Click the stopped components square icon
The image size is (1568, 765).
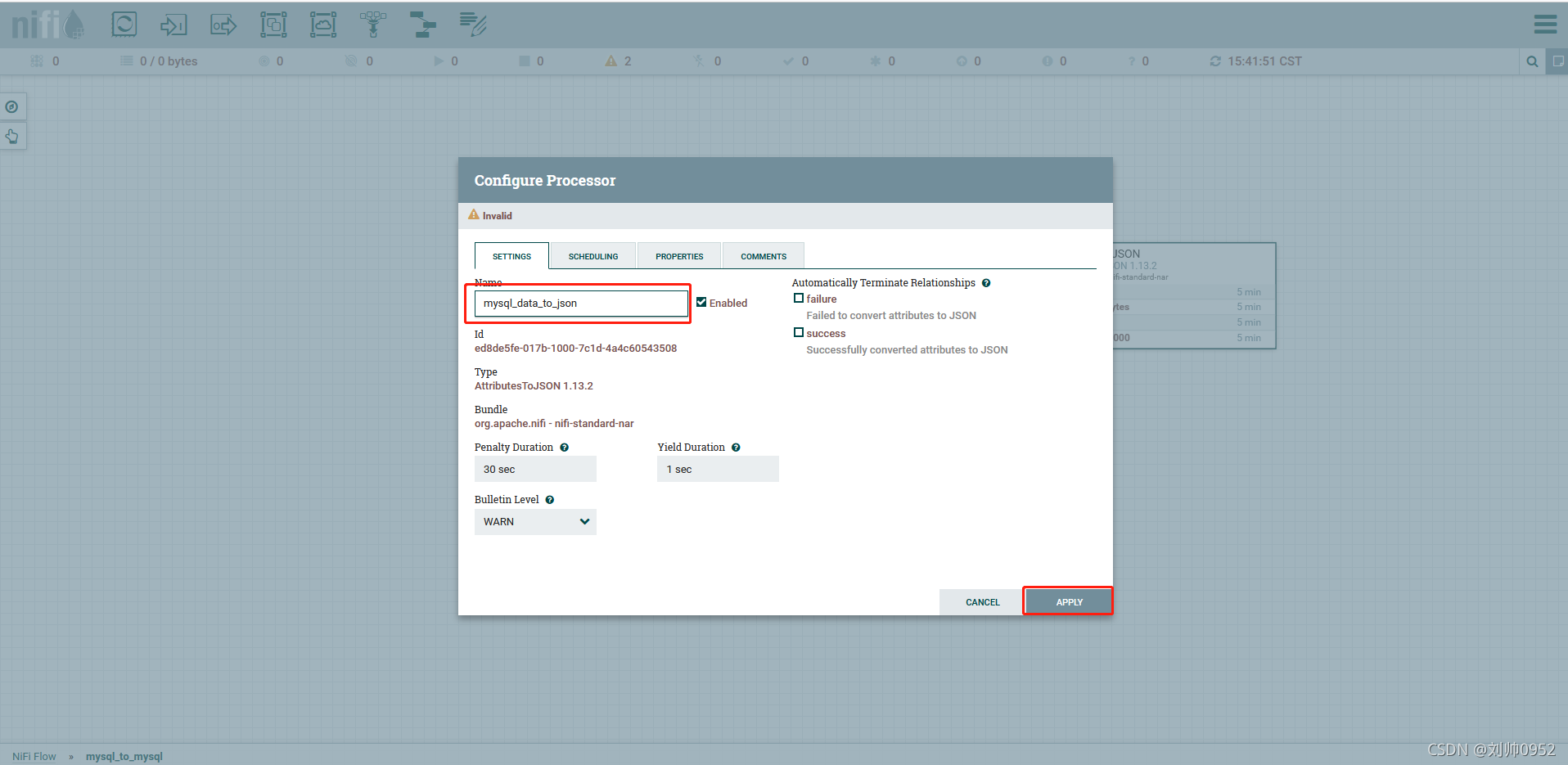click(525, 61)
